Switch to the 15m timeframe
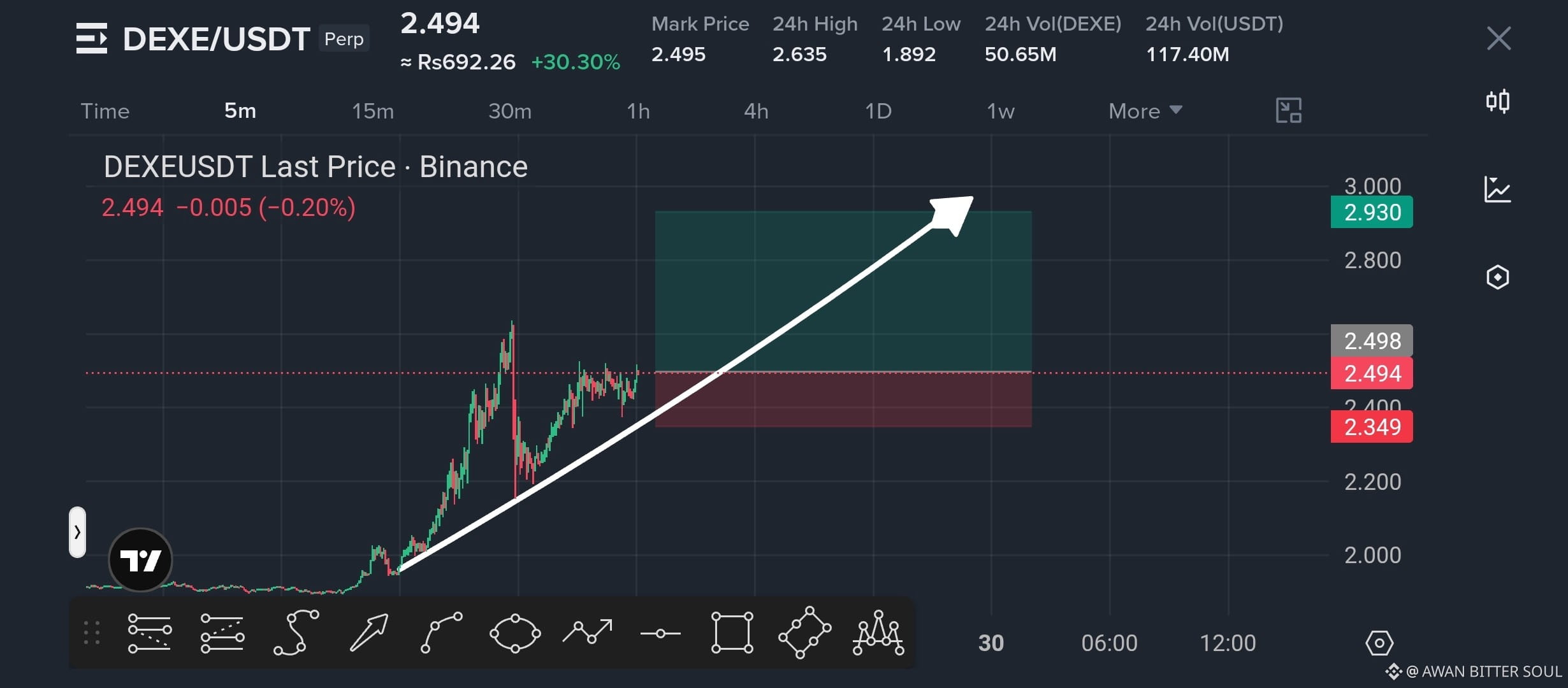 373,111
